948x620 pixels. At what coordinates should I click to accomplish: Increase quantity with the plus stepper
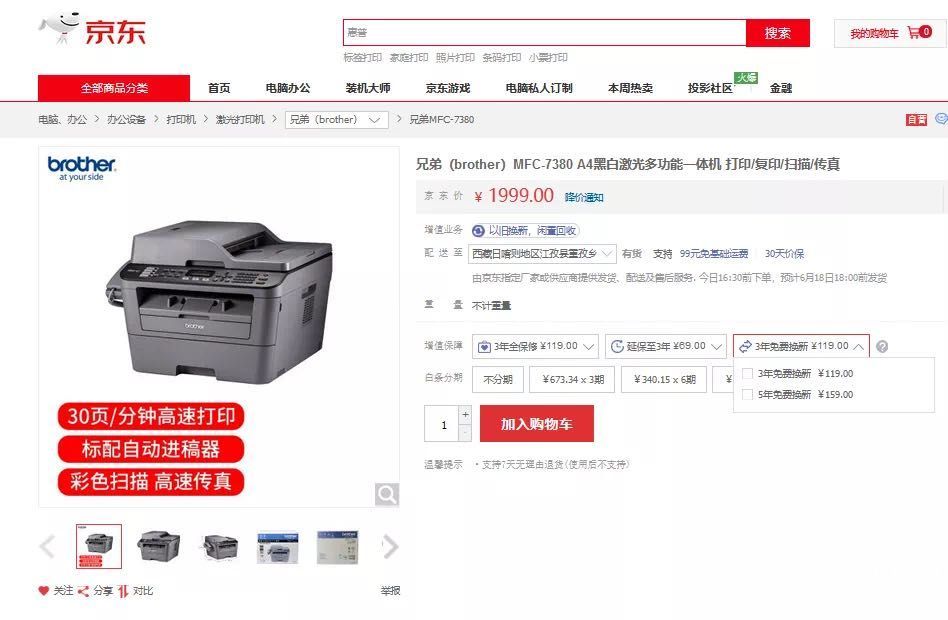click(x=465, y=415)
